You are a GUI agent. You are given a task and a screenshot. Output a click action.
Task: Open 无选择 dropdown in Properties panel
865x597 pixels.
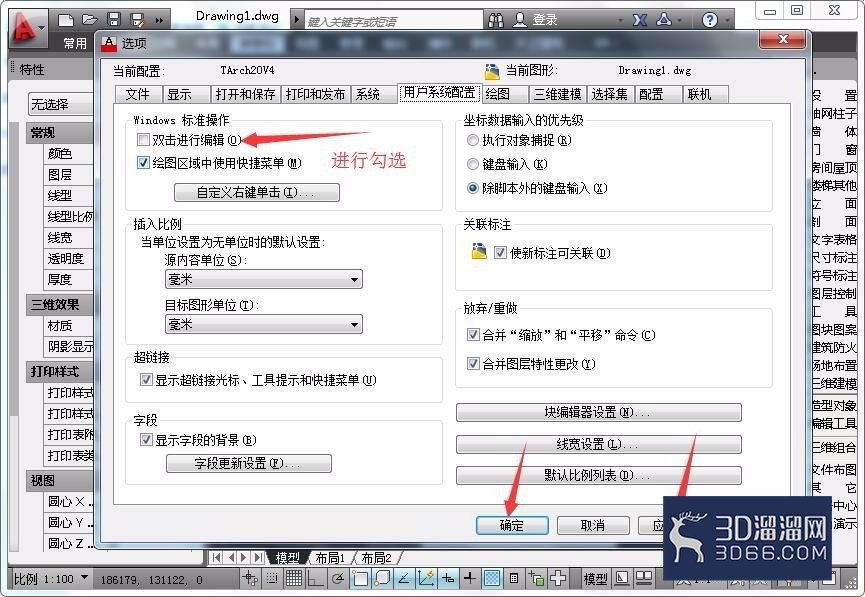(61, 104)
